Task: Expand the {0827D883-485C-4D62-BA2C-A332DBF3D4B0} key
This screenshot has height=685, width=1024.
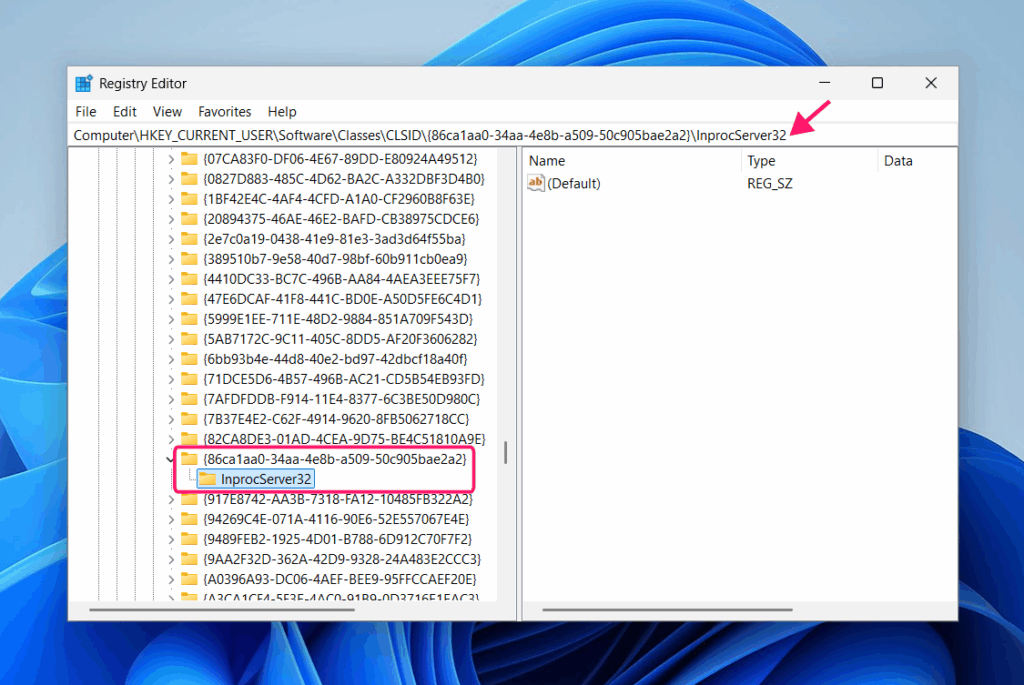Action: click(170, 179)
